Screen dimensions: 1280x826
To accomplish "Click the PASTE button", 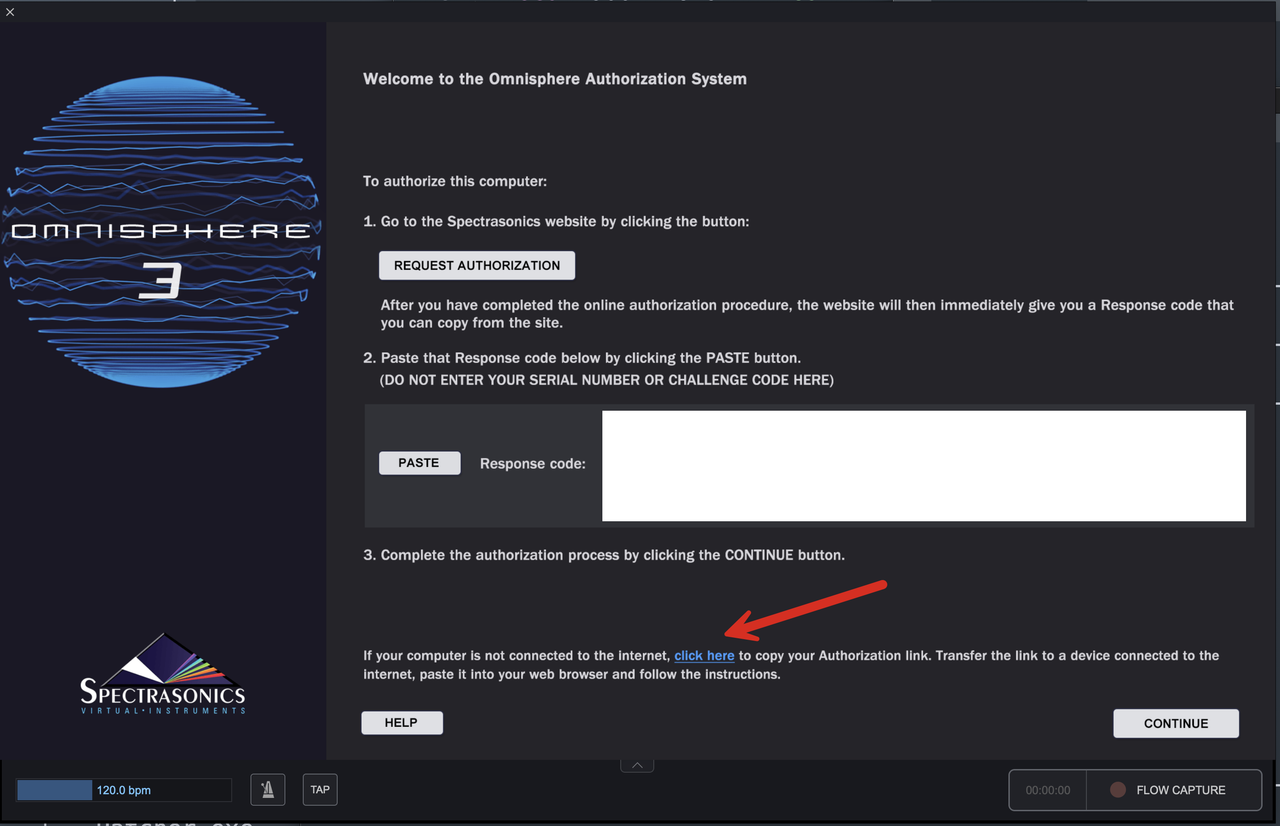I will pos(419,463).
